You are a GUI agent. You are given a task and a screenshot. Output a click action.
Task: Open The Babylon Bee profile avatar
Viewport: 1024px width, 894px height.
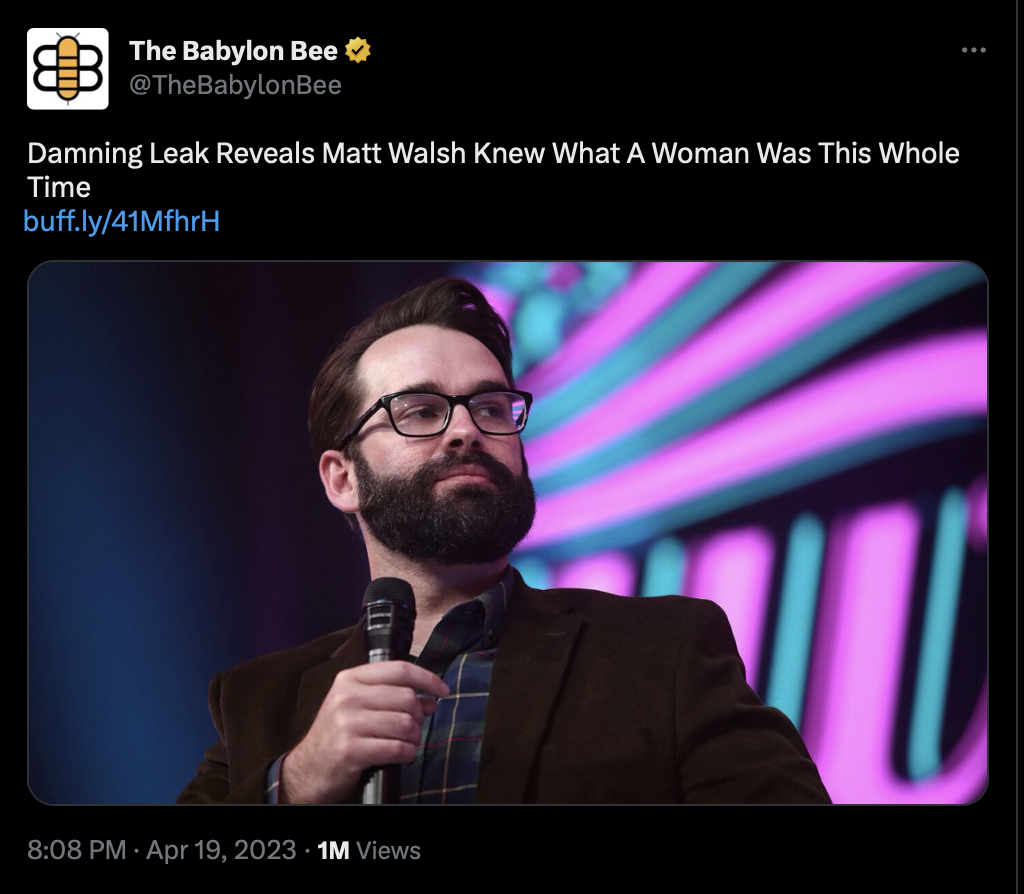[67, 69]
